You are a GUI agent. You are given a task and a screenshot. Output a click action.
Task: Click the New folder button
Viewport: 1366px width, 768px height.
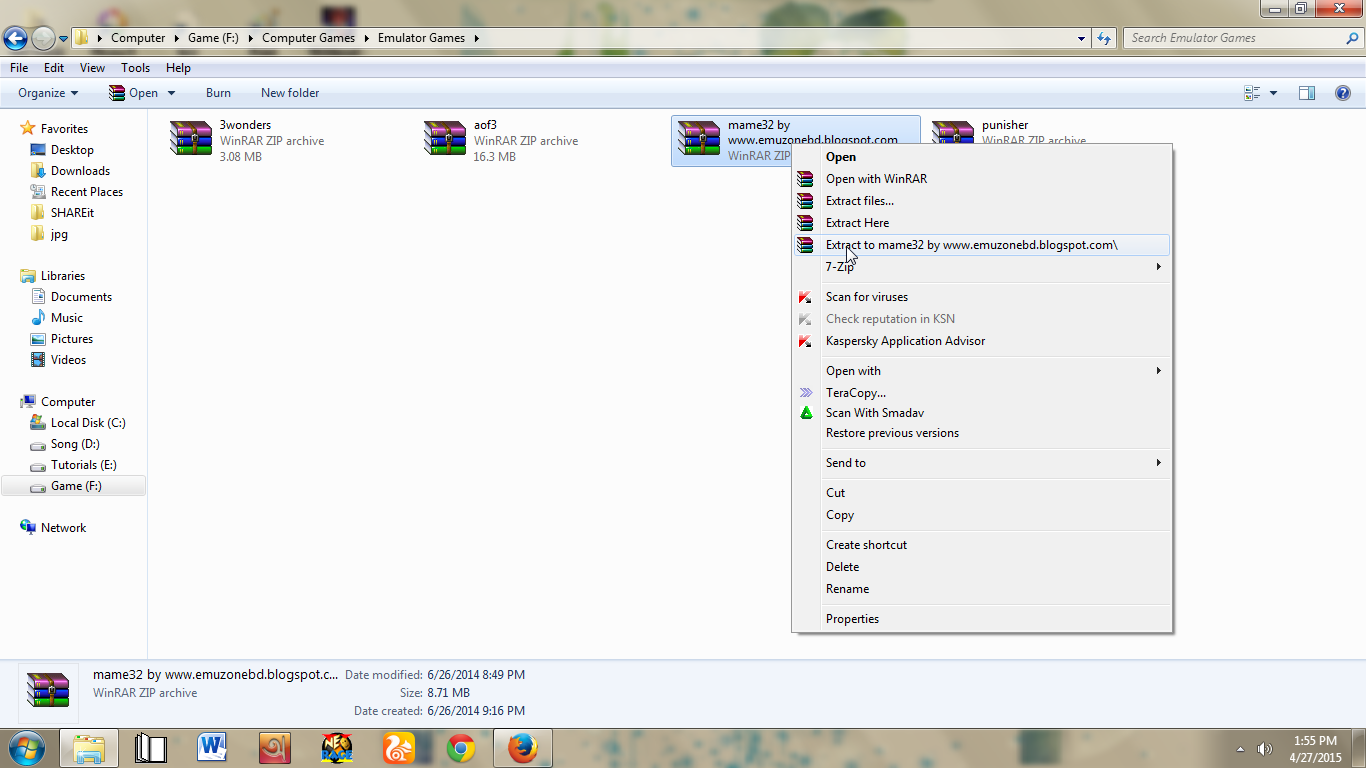click(290, 93)
